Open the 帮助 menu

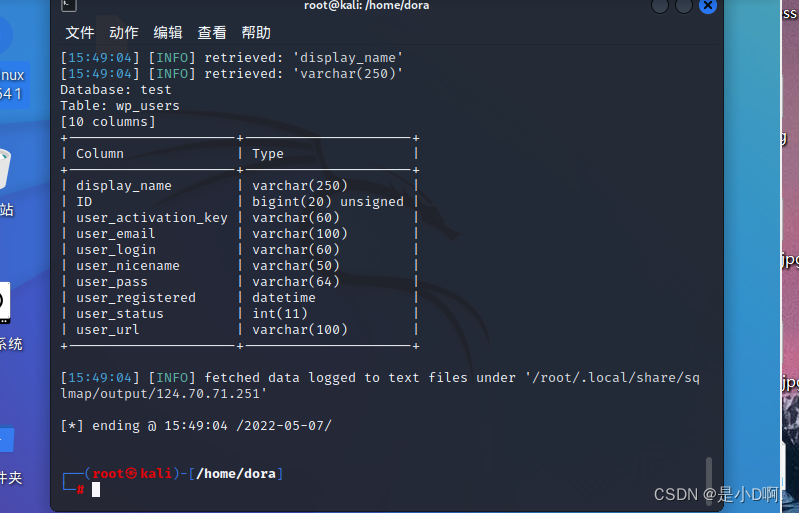tap(256, 33)
